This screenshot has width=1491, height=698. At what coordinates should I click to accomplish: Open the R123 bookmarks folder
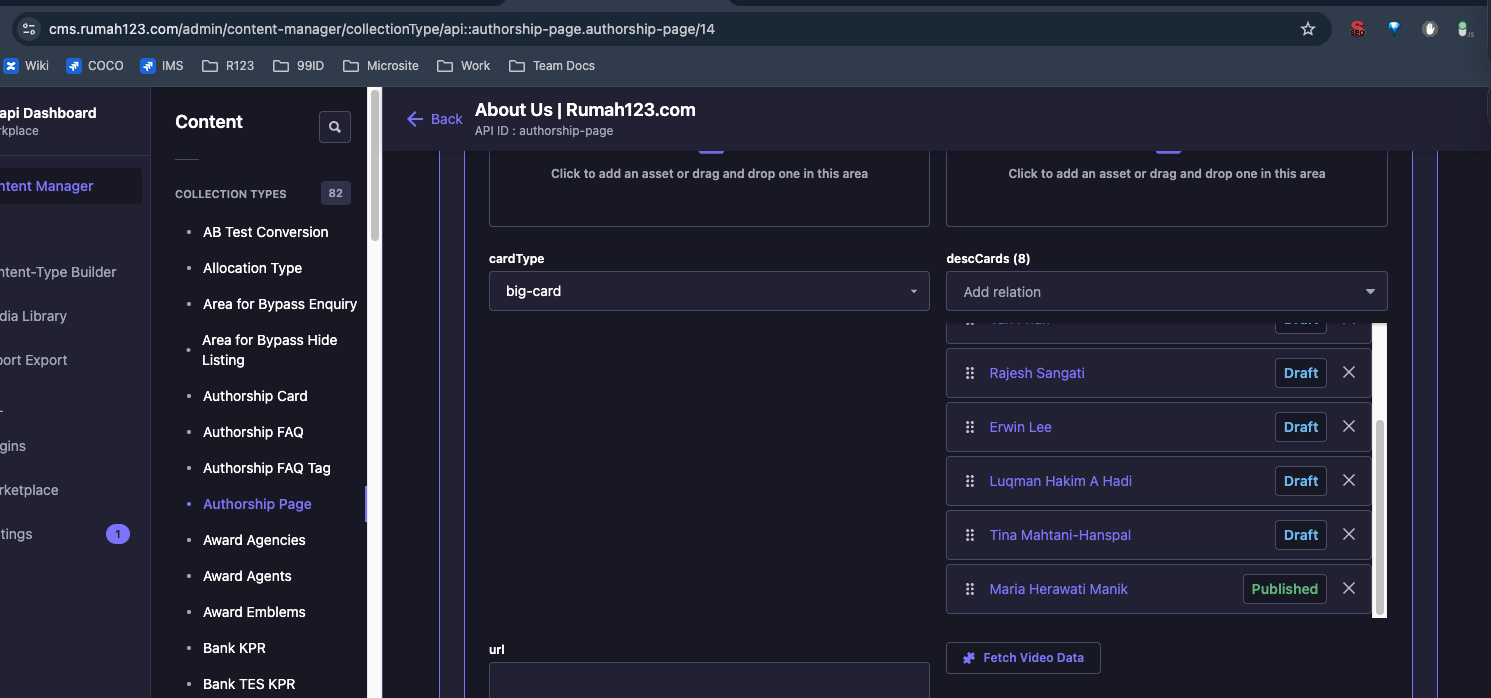click(228, 66)
